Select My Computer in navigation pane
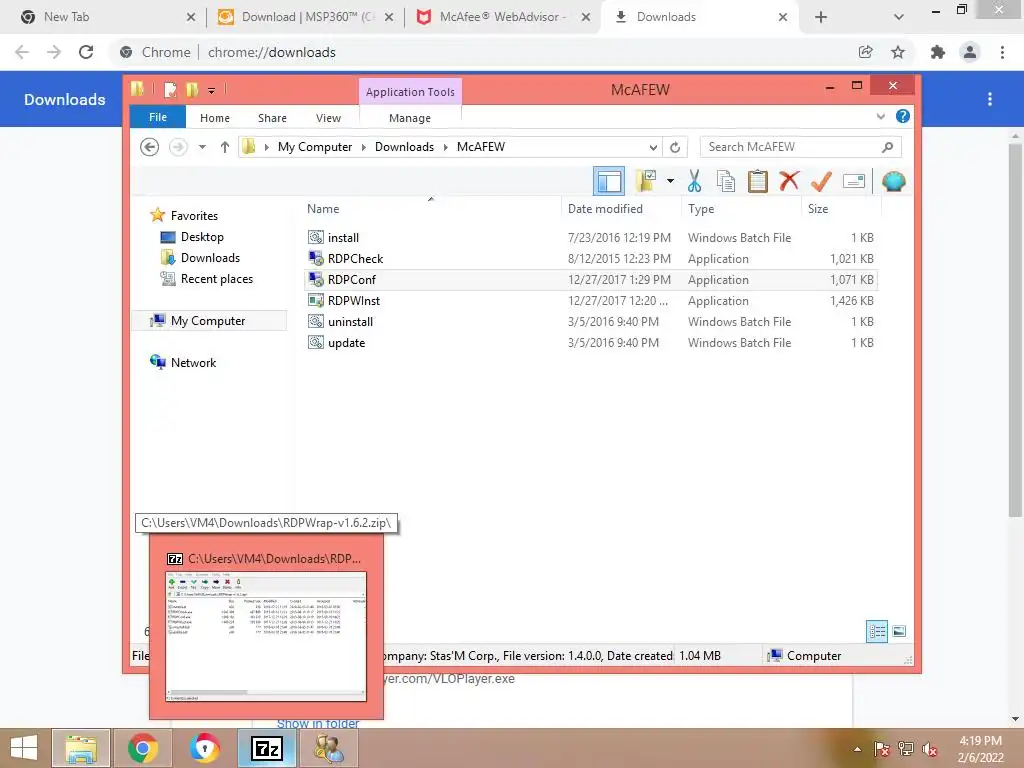1024x768 pixels. (x=208, y=321)
